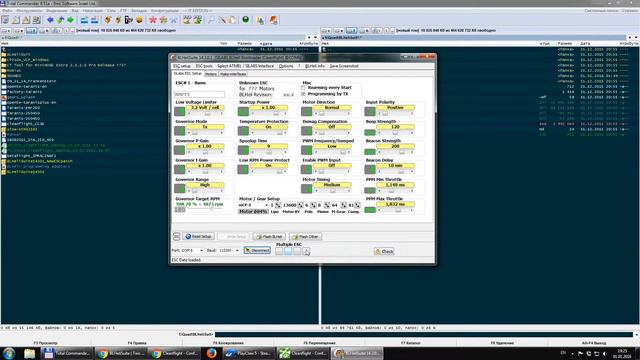Click the Motor @84% button
Viewport: 640px width, 360px height.
click(x=253, y=211)
